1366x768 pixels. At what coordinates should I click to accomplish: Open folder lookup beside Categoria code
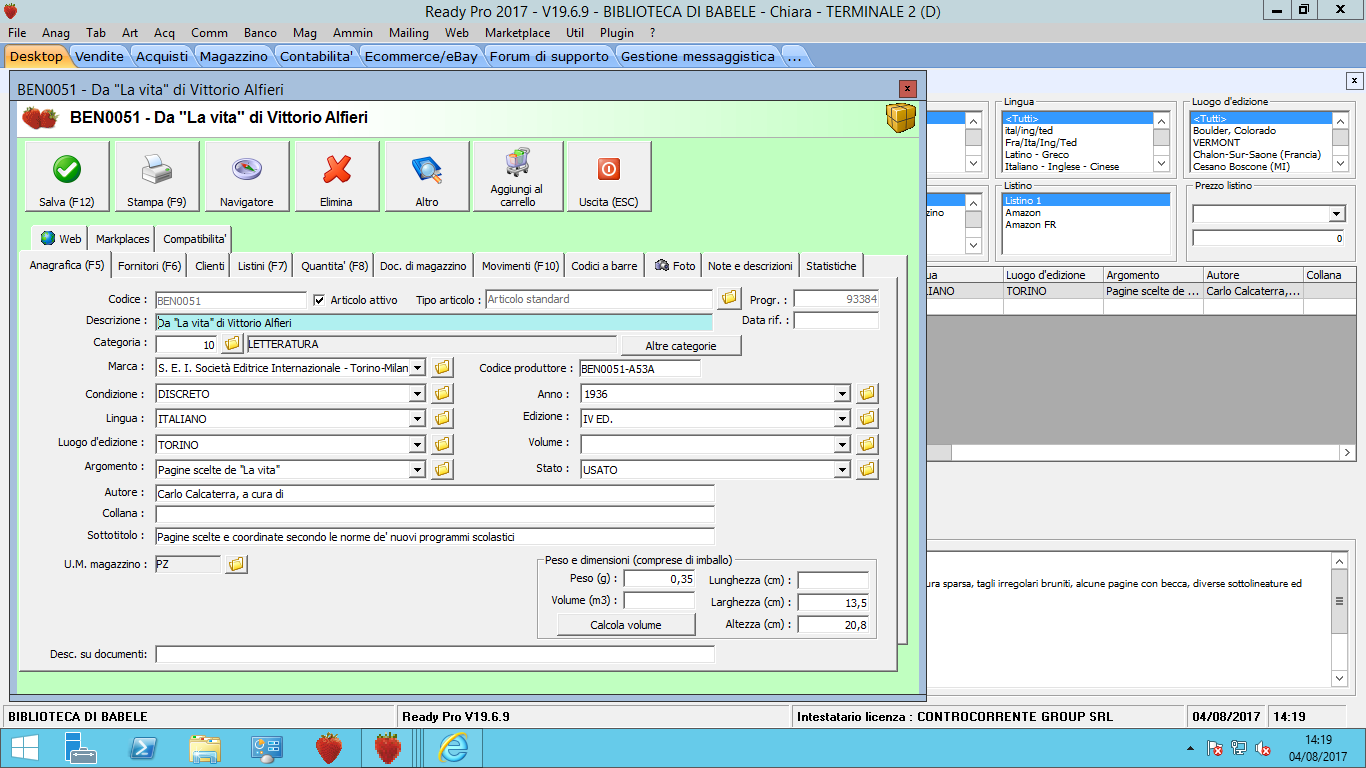(x=232, y=344)
